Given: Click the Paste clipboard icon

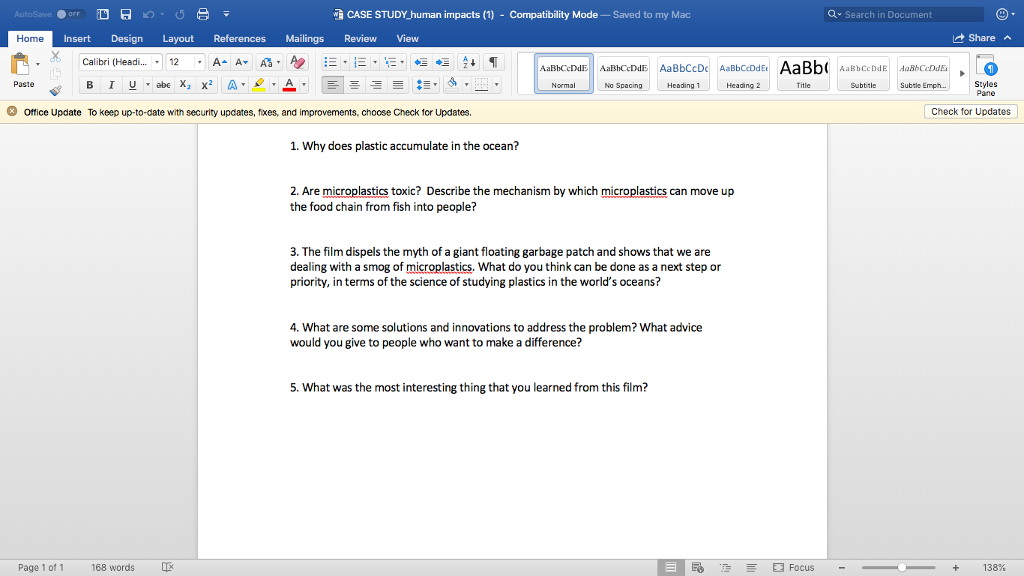Looking at the screenshot, I should (20, 65).
